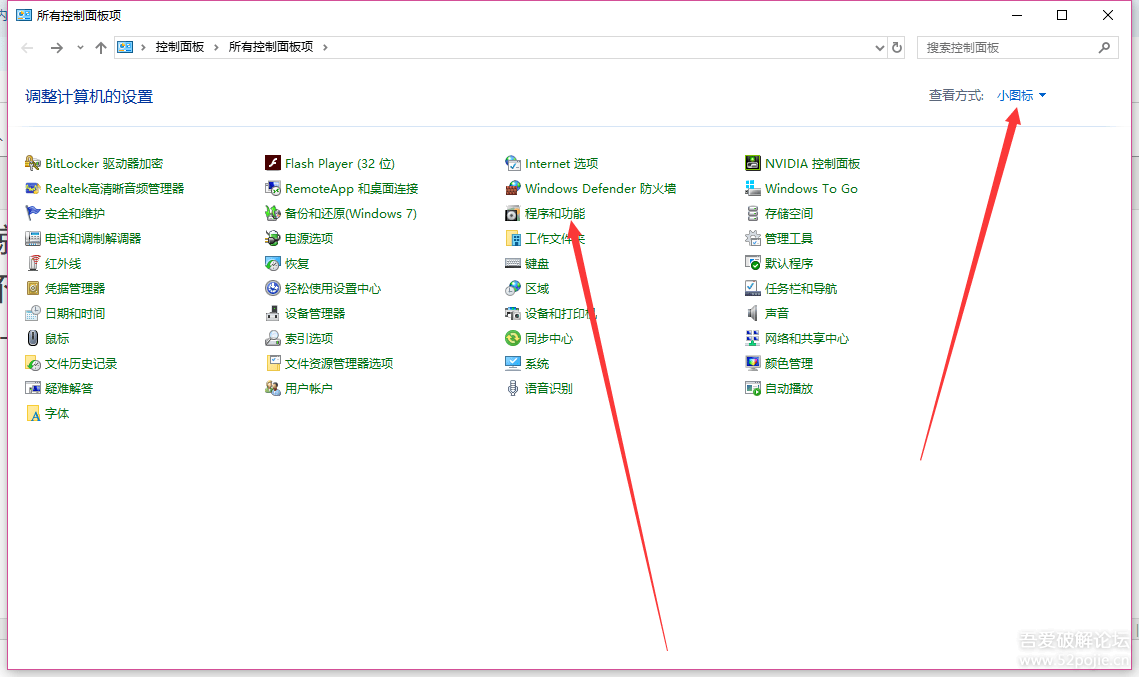Image resolution: width=1139 pixels, height=677 pixels.
Task: Click the up-one-level arrow button
Action: click(x=100, y=48)
